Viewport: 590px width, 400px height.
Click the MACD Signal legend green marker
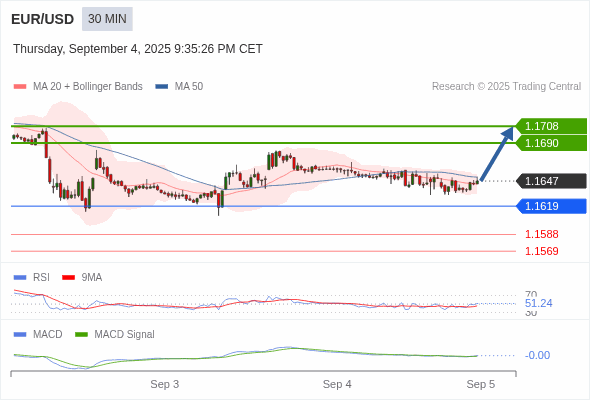coord(81,335)
